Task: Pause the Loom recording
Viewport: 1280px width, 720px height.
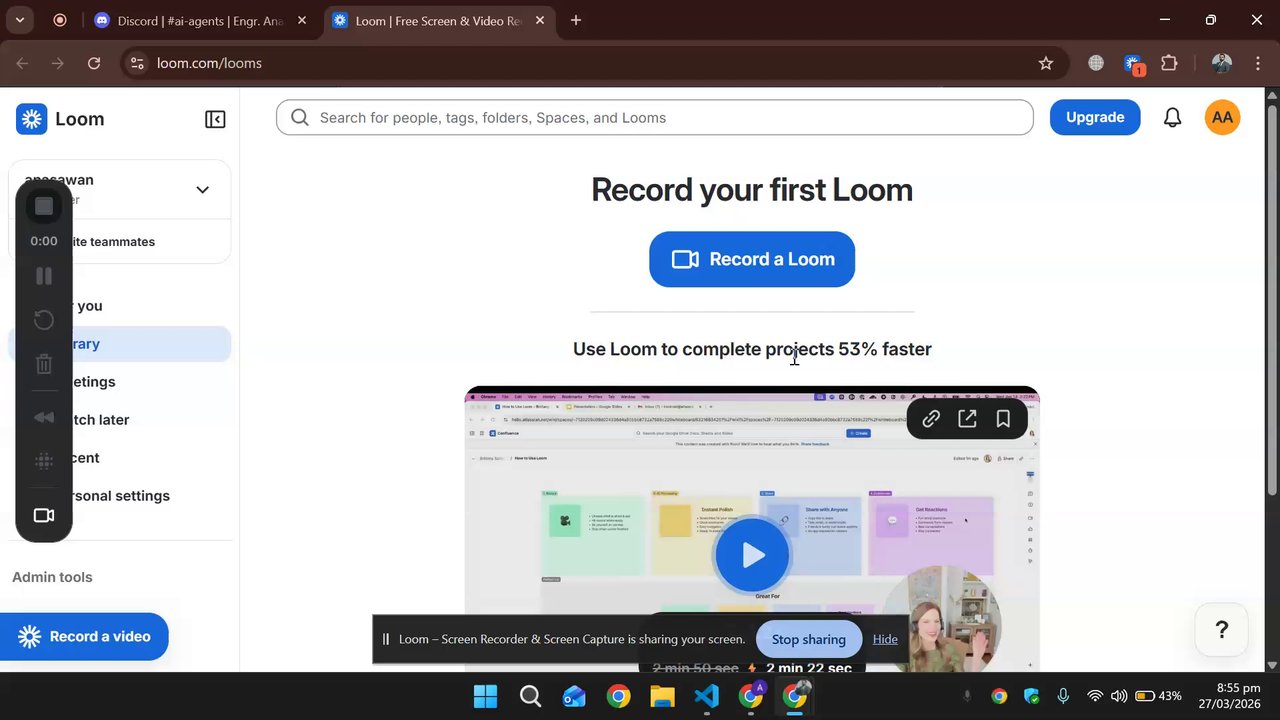Action: click(44, 276)
